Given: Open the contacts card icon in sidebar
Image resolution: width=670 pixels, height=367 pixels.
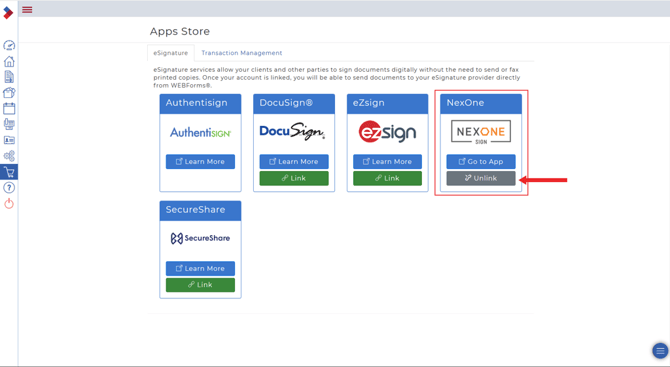Looking at the screenshot, I should tap(9, 140).
